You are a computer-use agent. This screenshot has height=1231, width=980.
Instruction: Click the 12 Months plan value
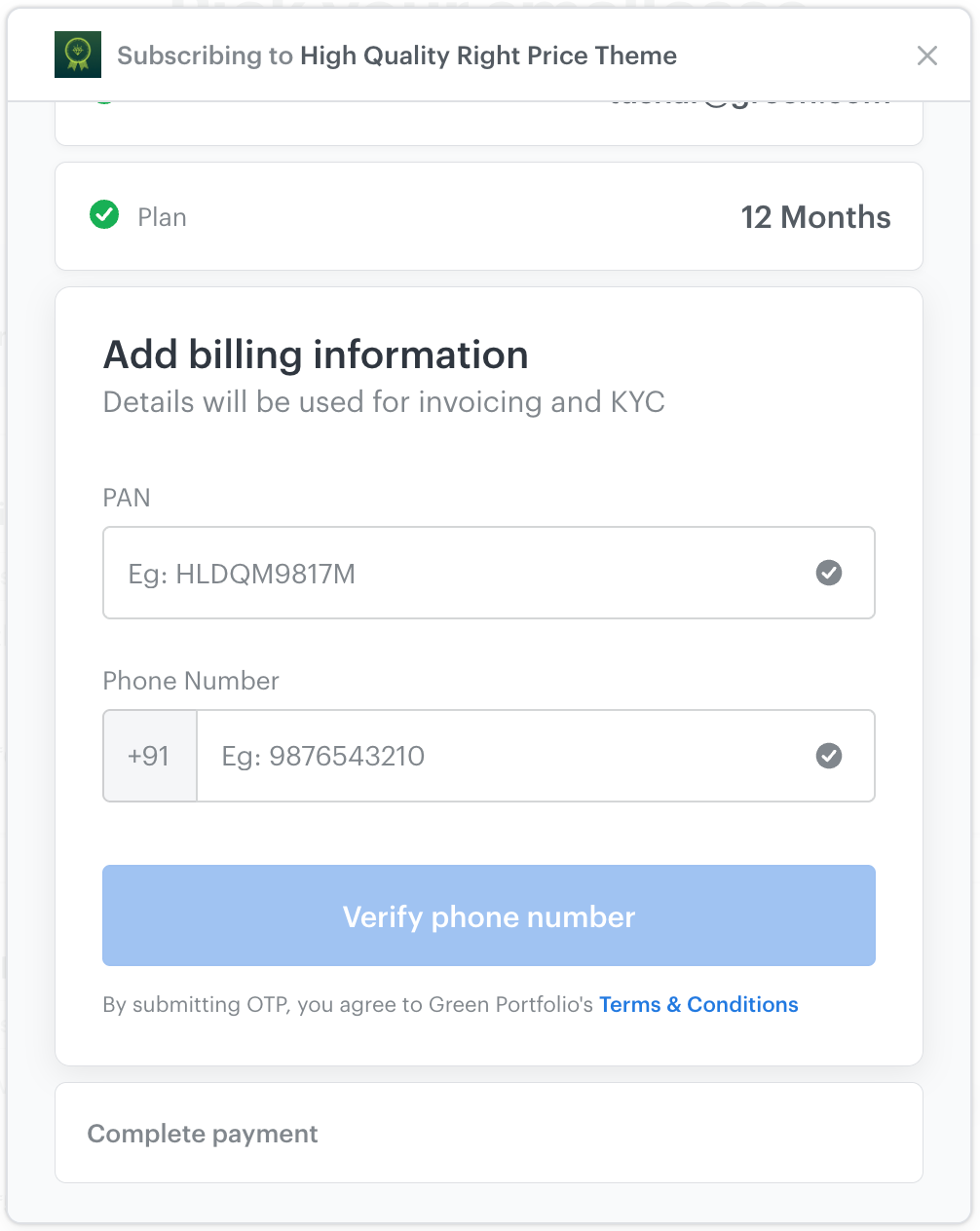[815, 217]
